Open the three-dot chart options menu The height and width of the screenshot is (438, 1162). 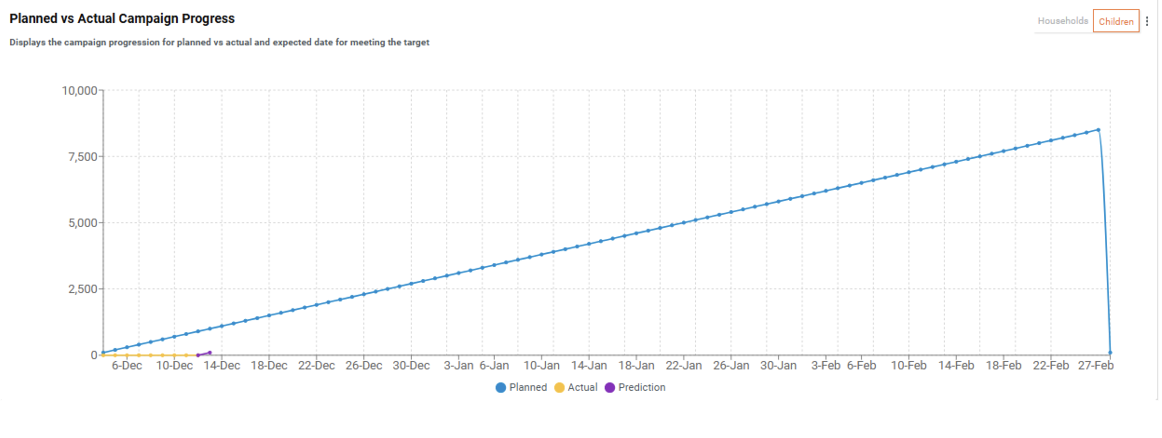(1147, 21)
